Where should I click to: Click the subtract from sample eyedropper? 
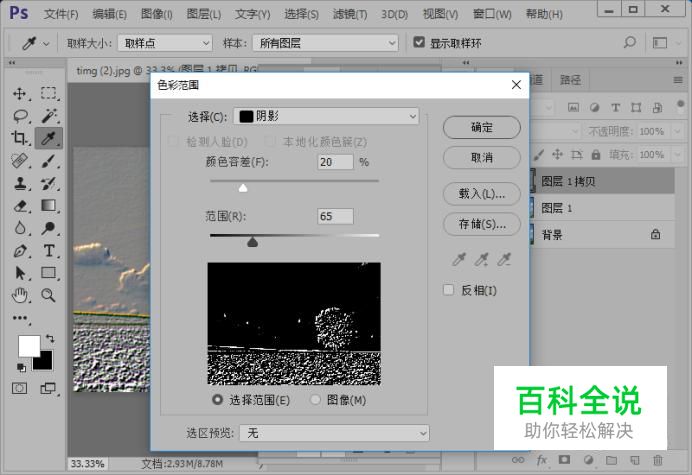tap(504, 260)
